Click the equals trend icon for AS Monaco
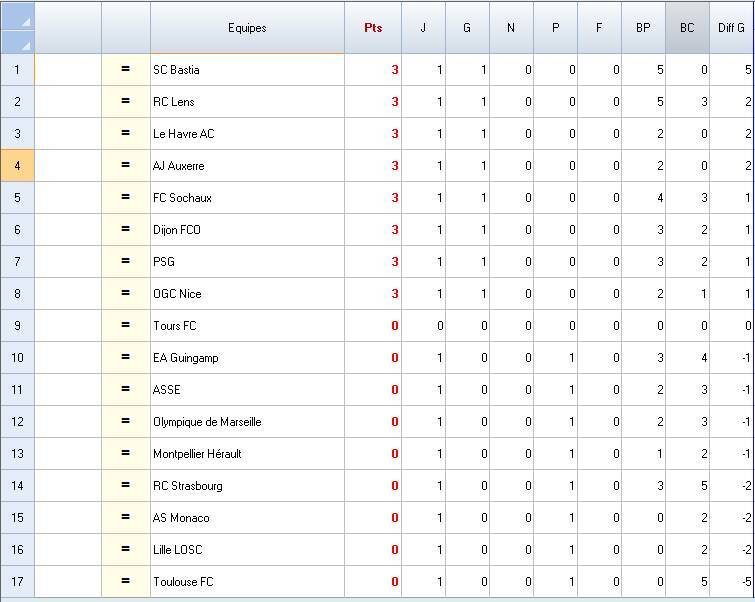Viewport: 755px width, 602px height. click(126, 518)
